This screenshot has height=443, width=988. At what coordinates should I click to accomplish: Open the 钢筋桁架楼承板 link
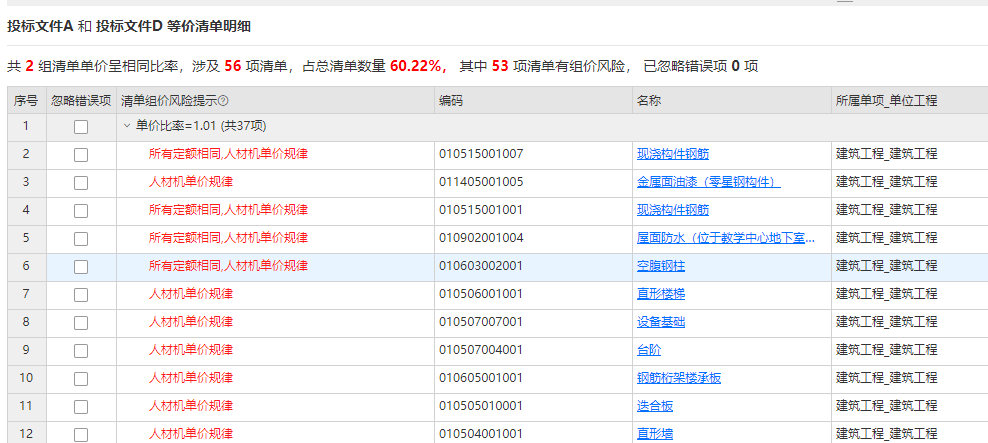click(679, 378)
